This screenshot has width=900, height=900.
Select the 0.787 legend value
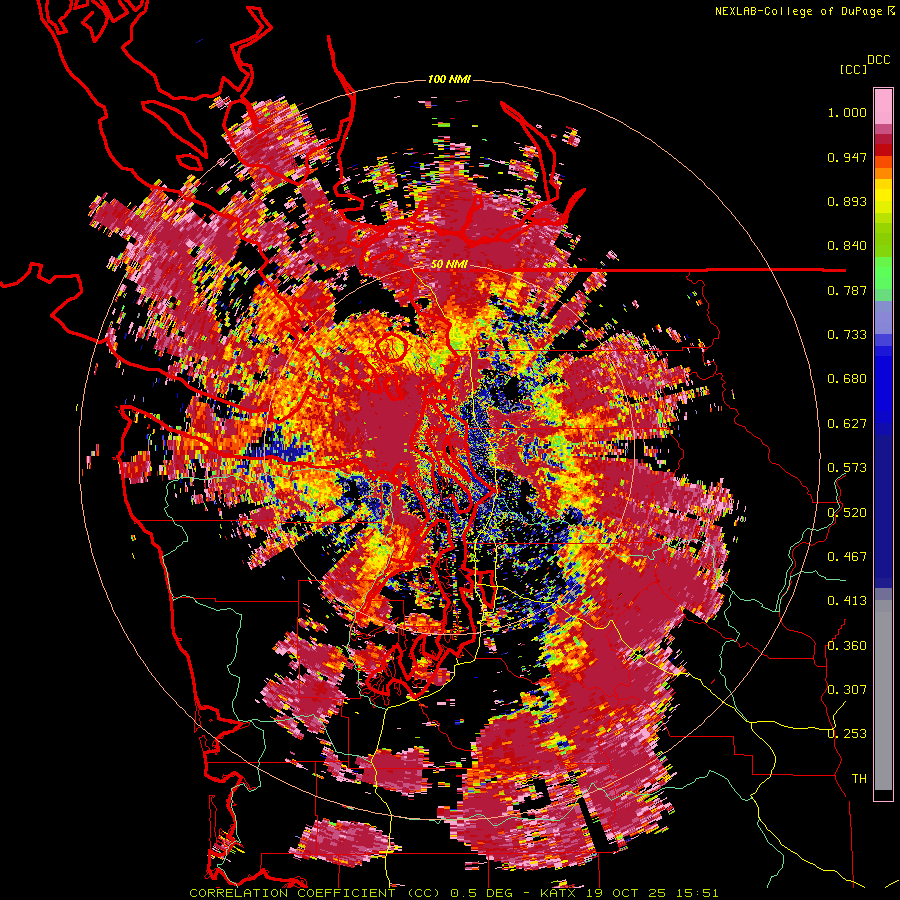tap(847, 290)
